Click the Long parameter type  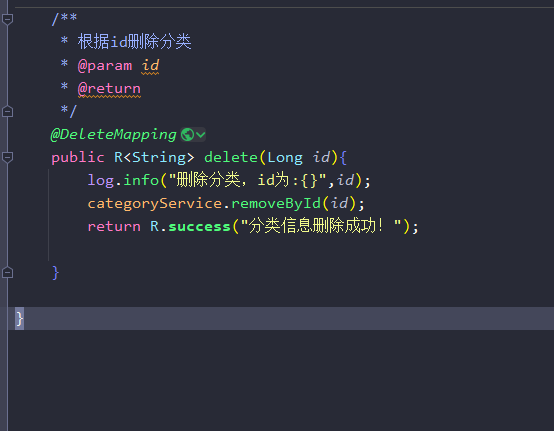pos(285,158)
